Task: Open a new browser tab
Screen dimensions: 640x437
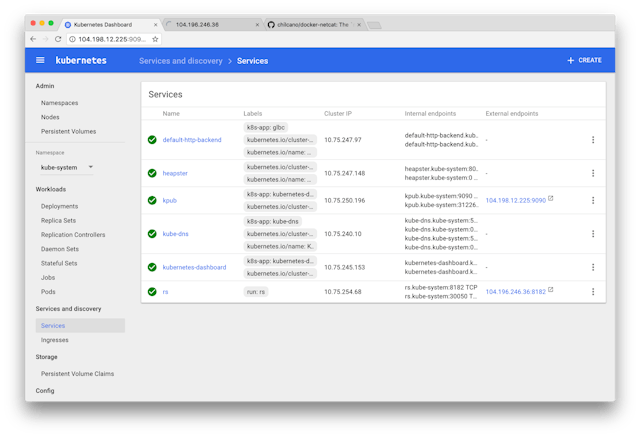Action: pyautogui.click(x=374, y=26)
